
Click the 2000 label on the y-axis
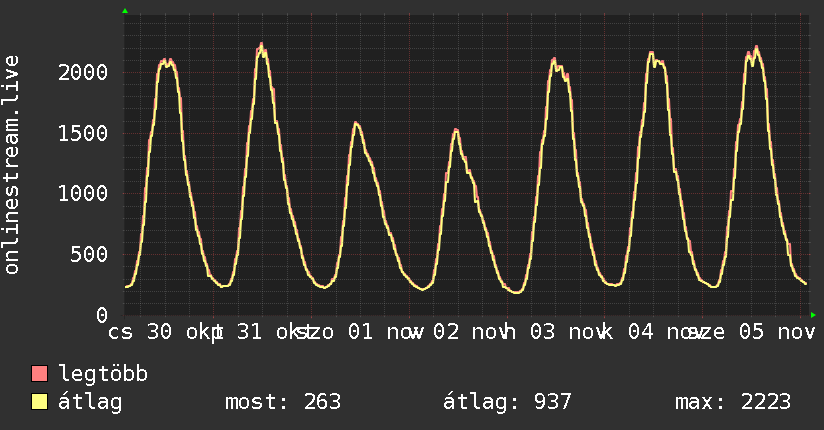pos(83,72)
